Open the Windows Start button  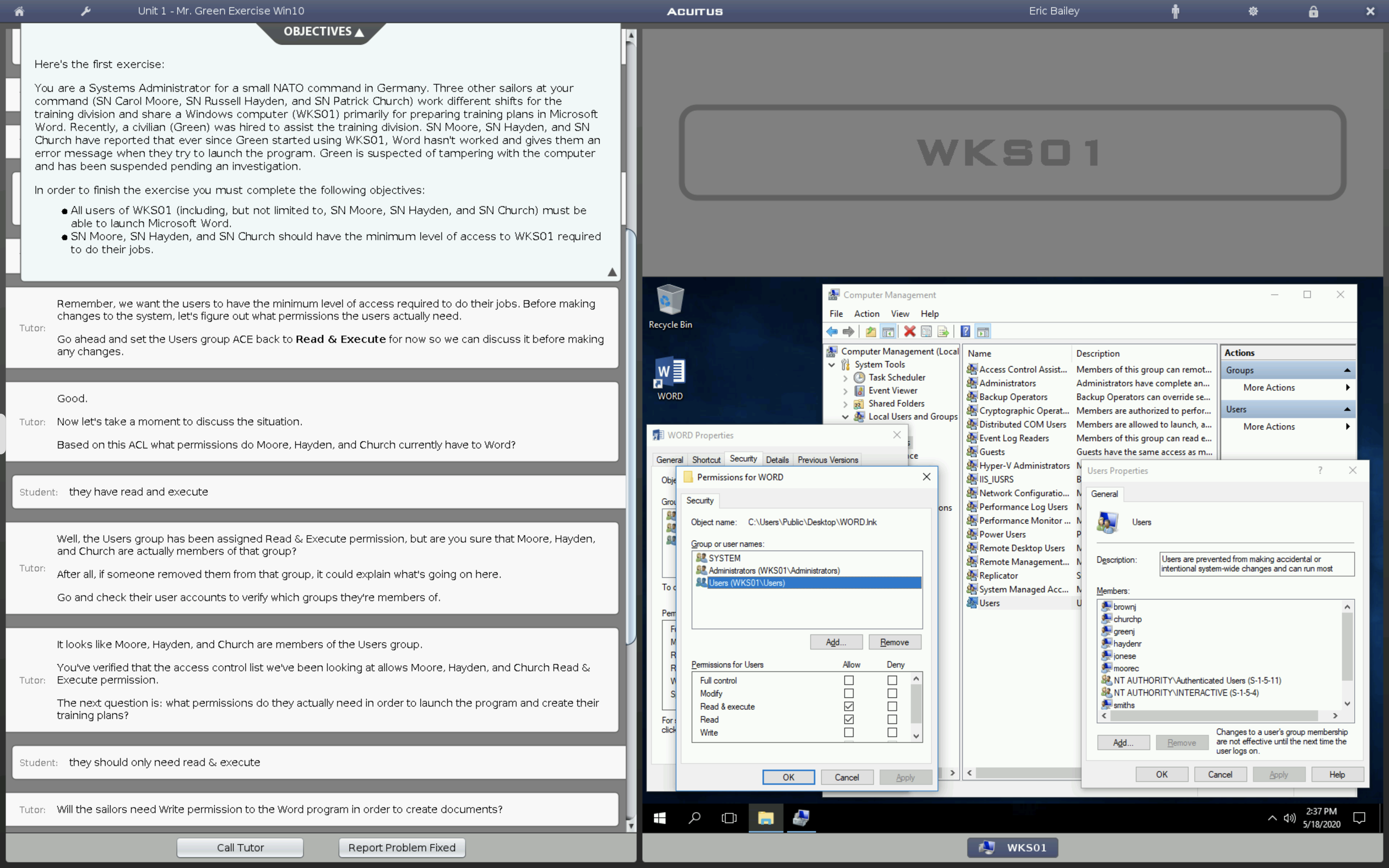[x=660, y=817]
